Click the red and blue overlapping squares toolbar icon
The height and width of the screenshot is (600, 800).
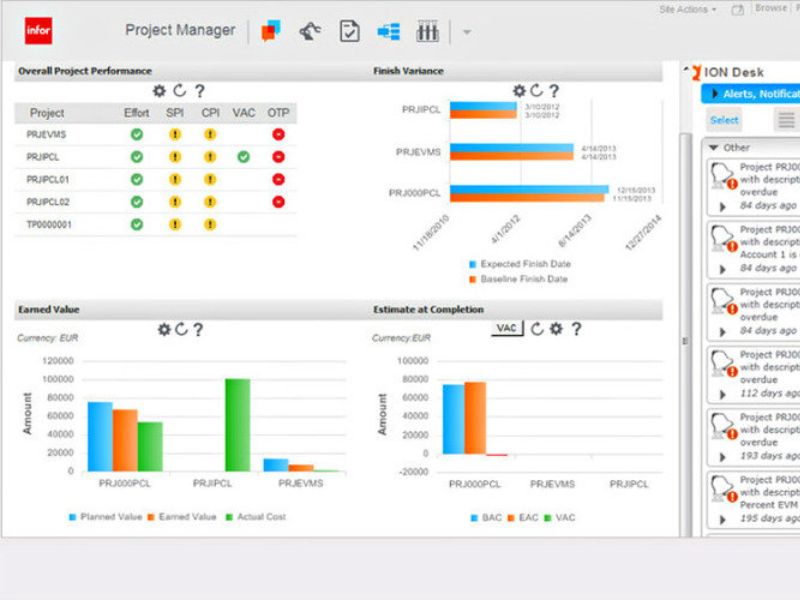point(271,32)
